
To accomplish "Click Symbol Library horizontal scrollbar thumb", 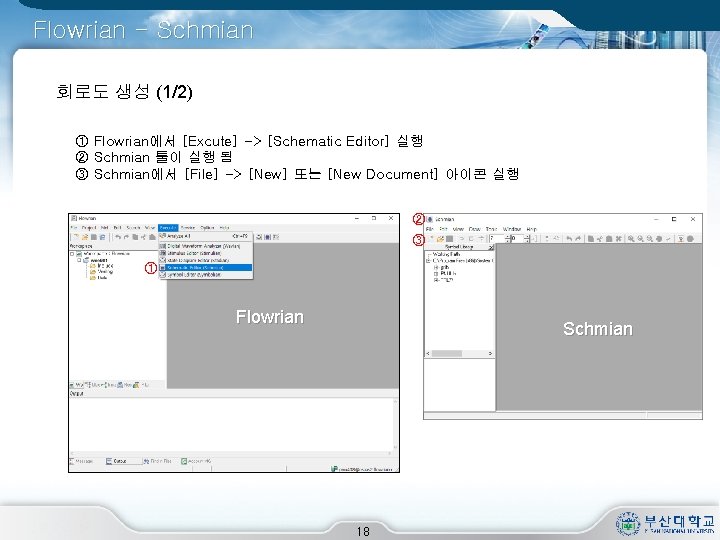I will coord(447,353).
